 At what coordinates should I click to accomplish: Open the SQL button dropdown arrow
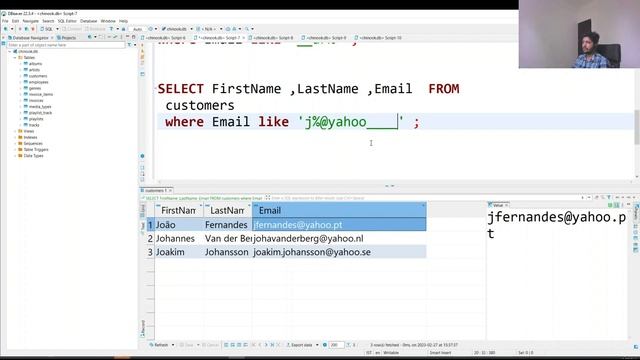57,29
